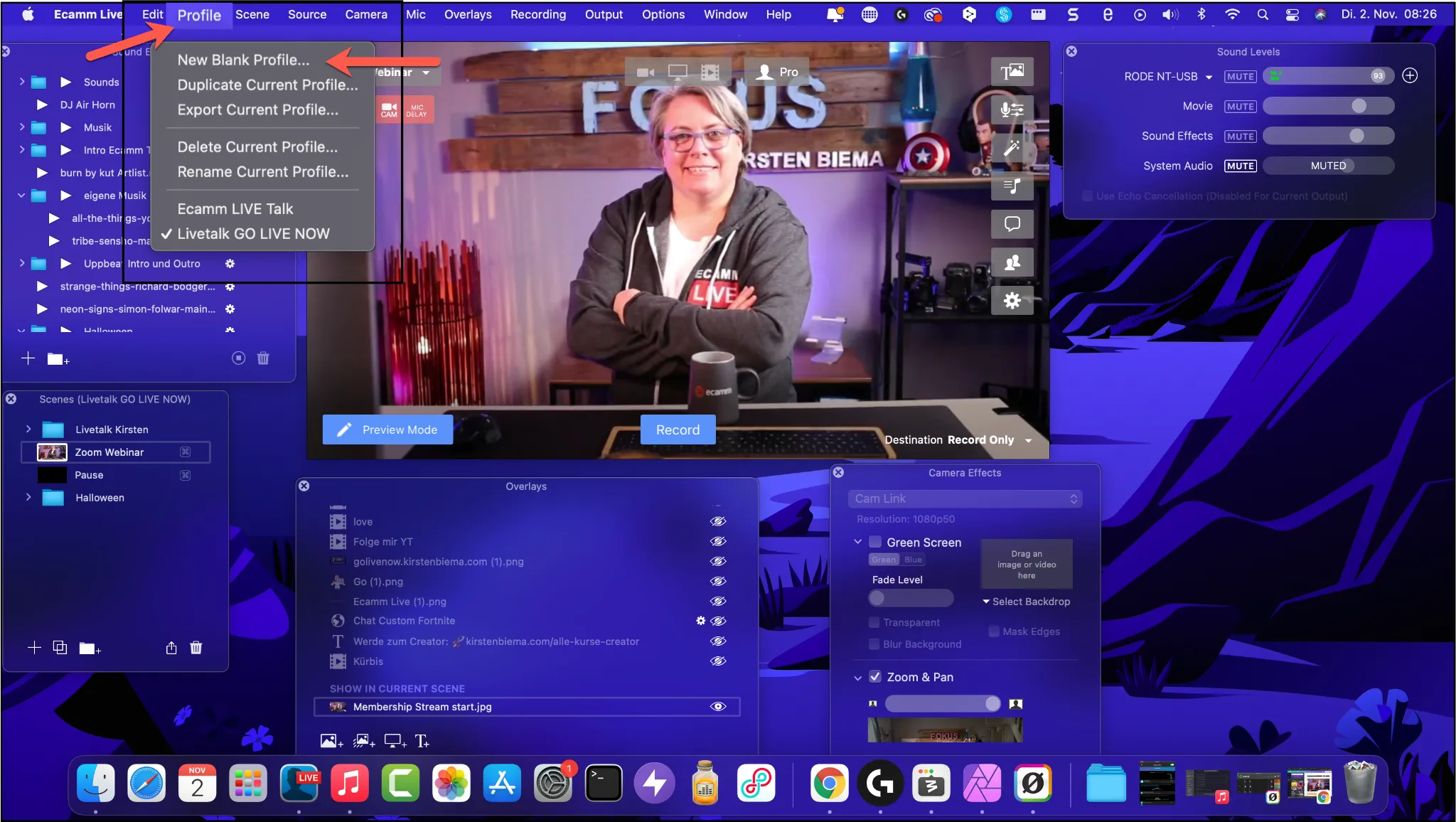Select the Pause scene

point(115,474)
